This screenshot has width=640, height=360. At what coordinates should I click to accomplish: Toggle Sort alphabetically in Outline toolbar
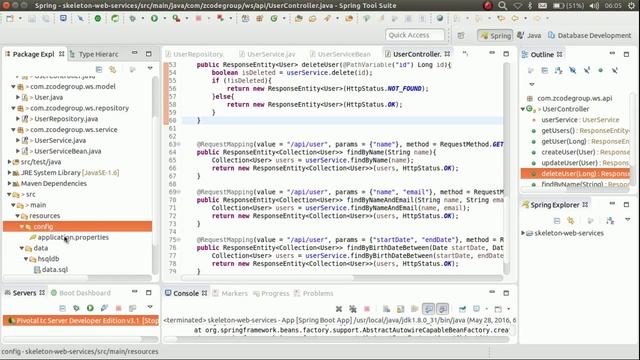pos(559,71)
